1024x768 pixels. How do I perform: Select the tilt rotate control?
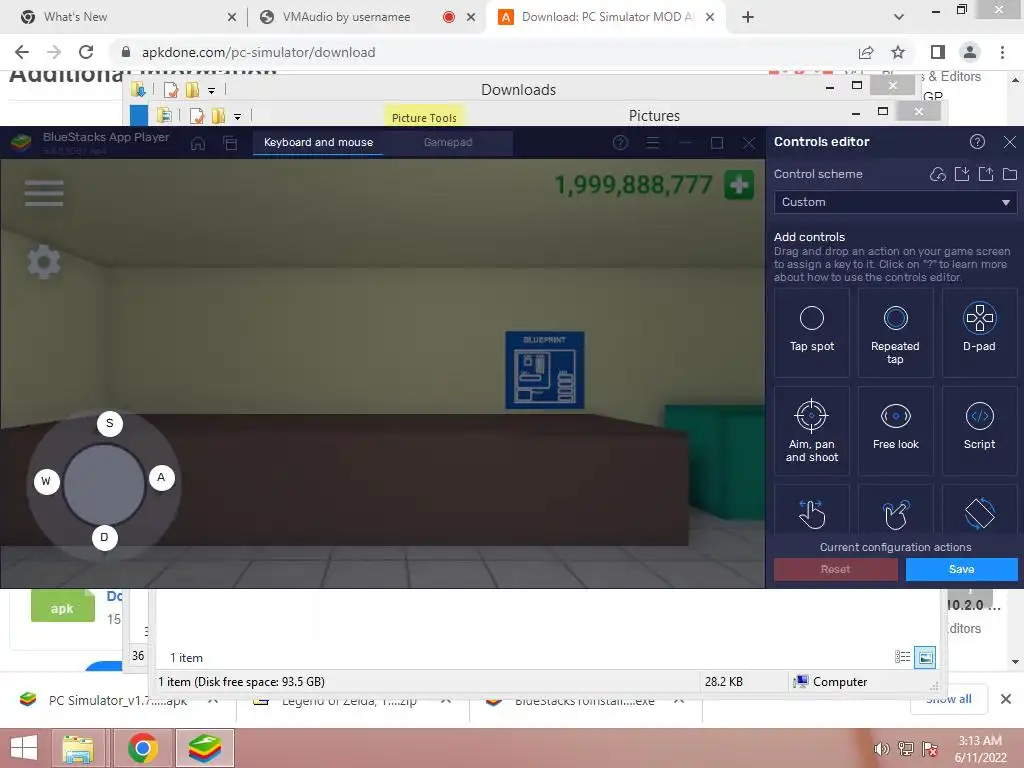tap(979, 513)
